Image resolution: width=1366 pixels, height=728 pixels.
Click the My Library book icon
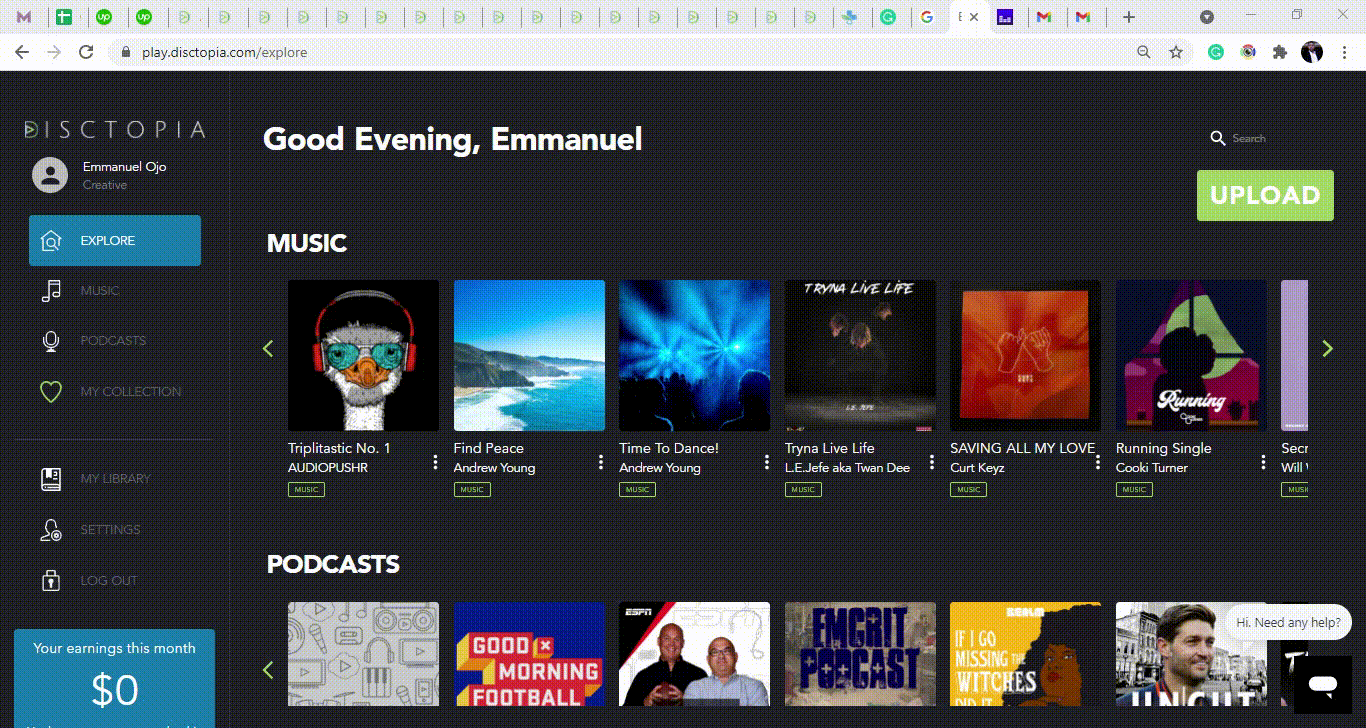pos(51,479)
